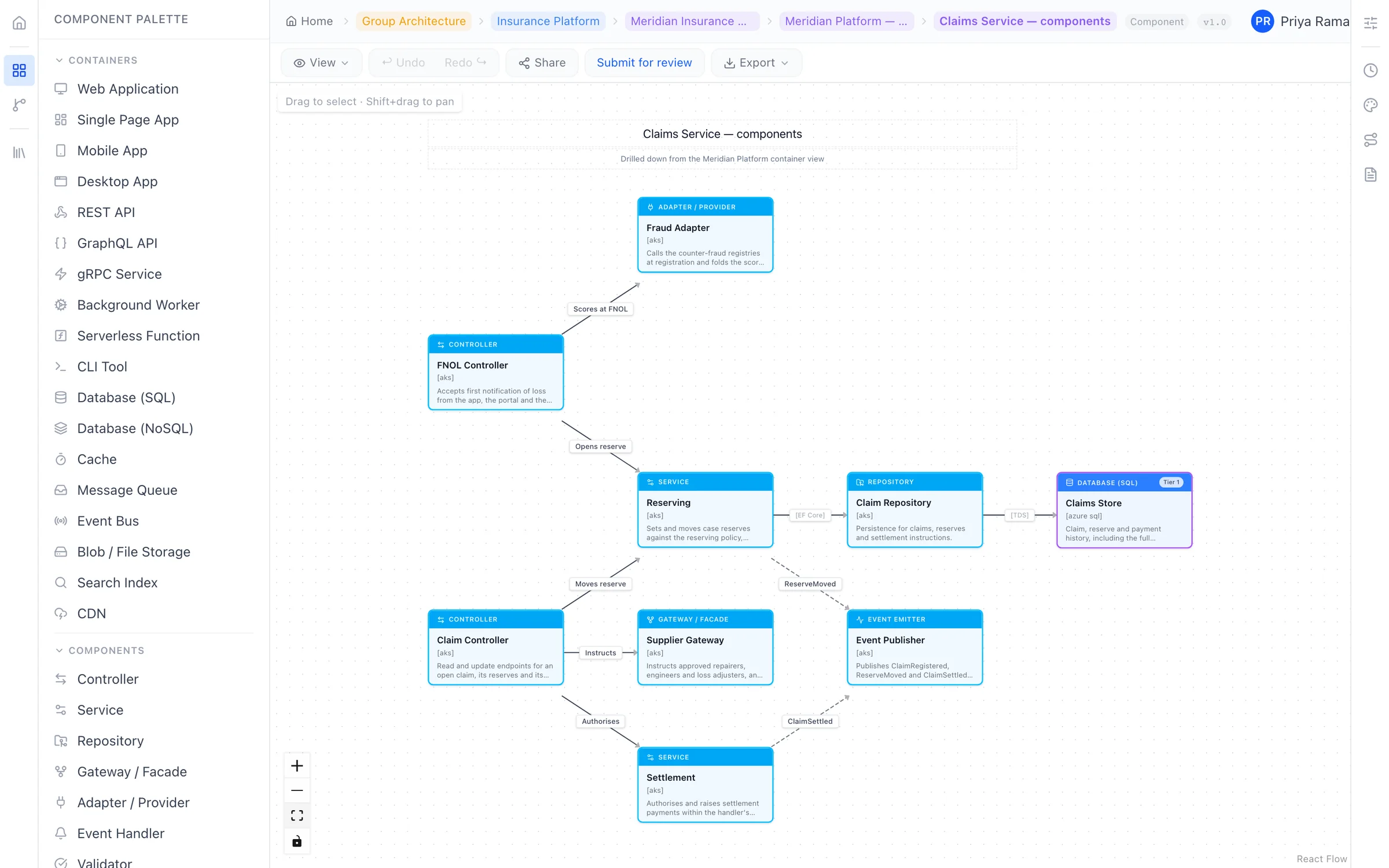Screen dimensions: 1389x868
Task: Click the v1.0 version badge
Action: pos(1214,22)
